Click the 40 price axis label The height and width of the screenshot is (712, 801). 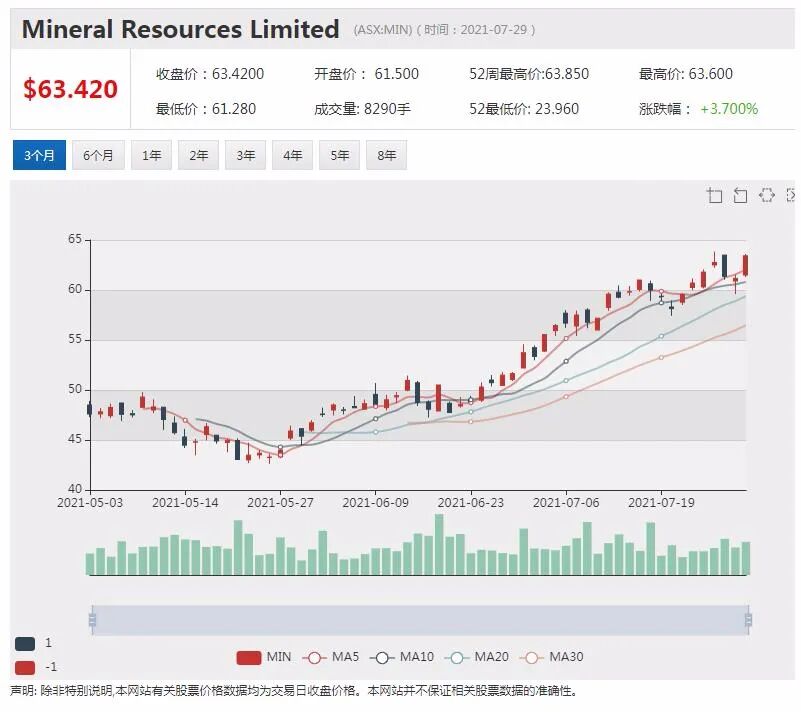click(x=75, y=489)
